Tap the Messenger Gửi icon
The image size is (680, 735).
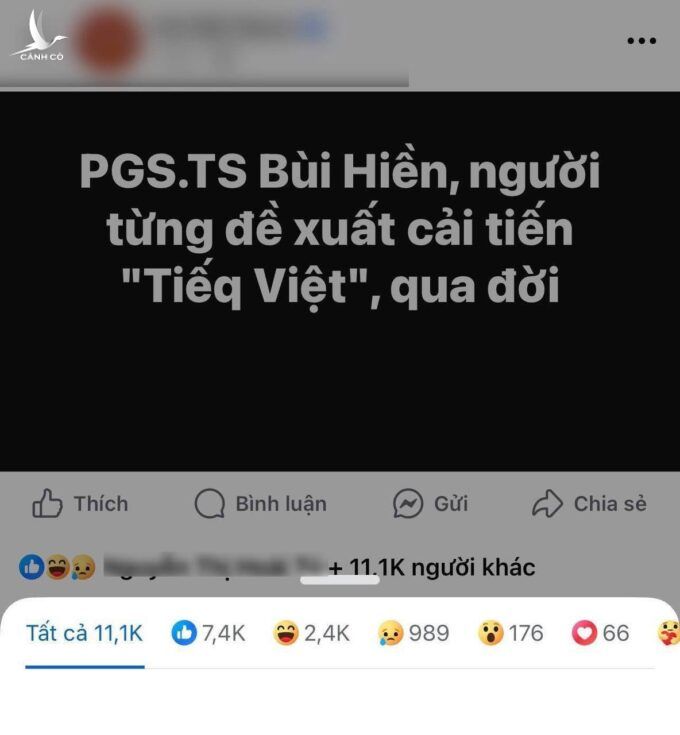(x=408, y=503)
